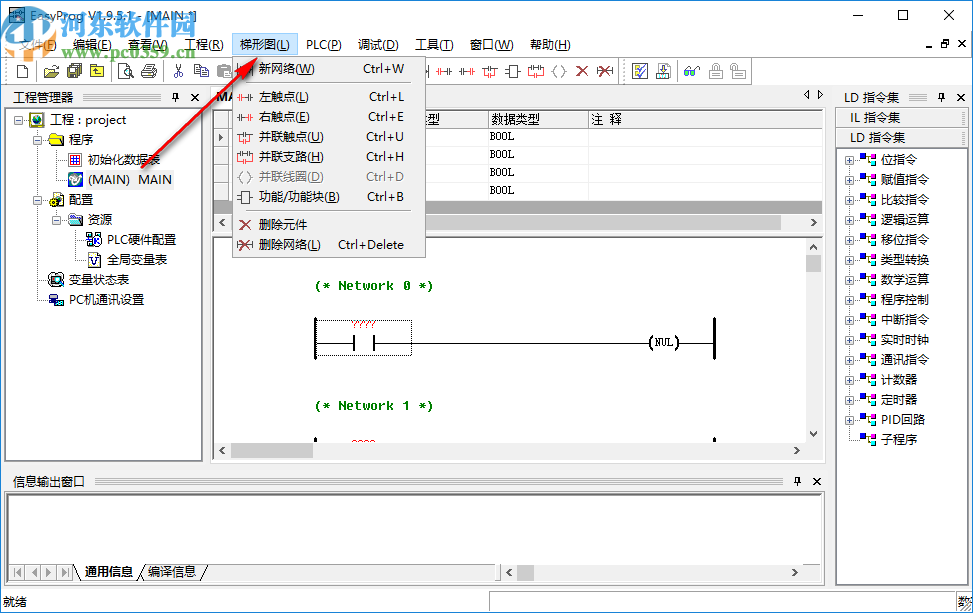Click the delete network toolbar icon
Image resolution: width=973 pixels, height=613 pixels.
[604, 71]
